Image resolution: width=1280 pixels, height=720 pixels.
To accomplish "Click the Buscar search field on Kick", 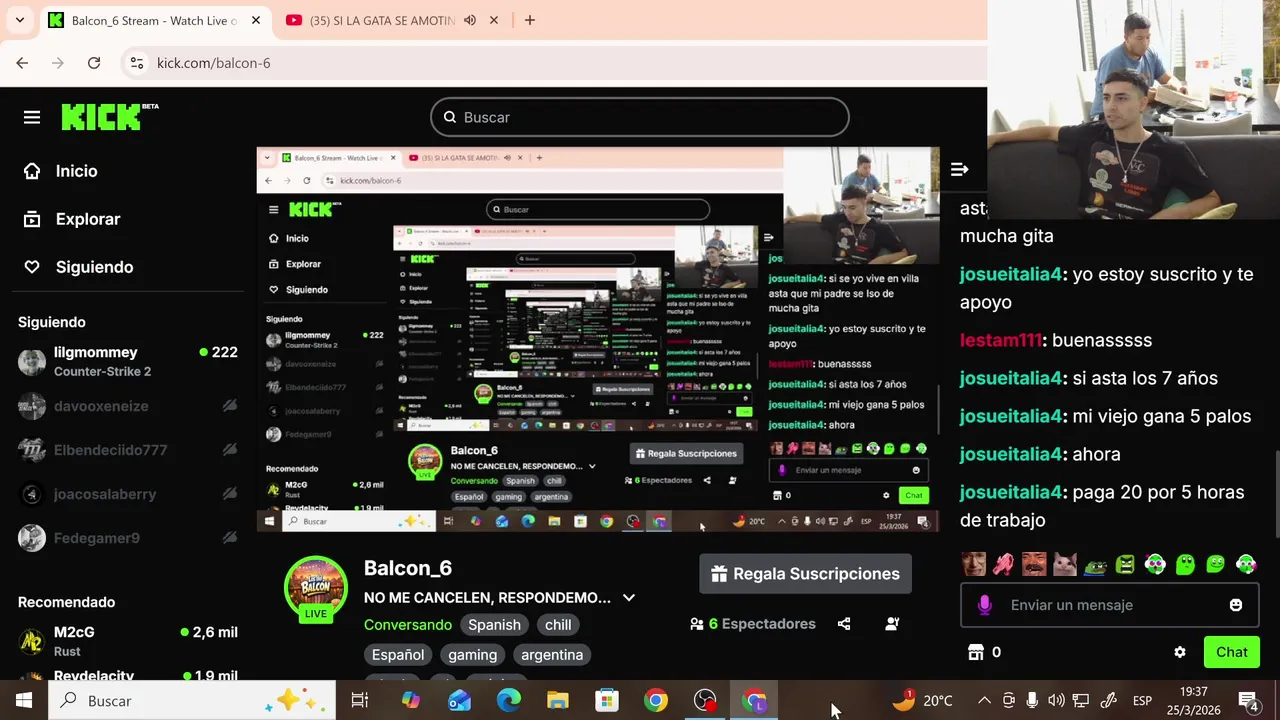I will coord(640,117).
